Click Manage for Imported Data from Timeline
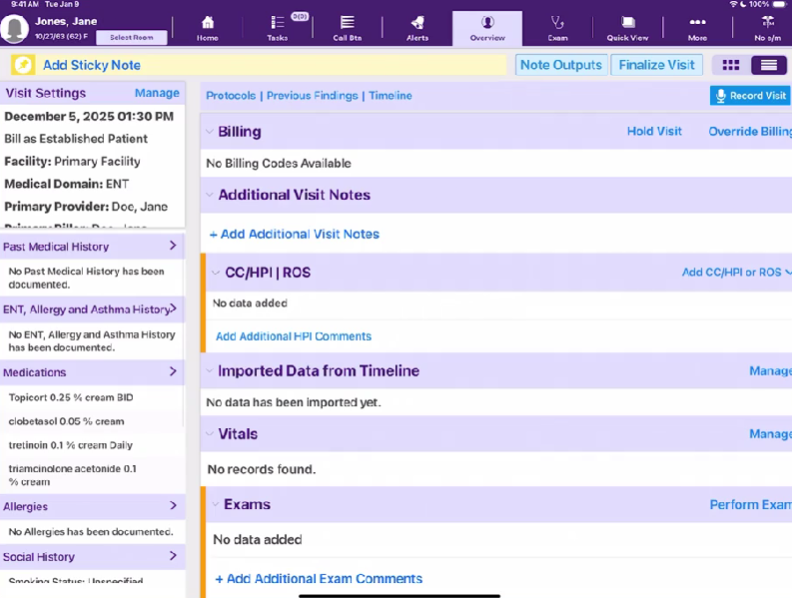This screenshot has height=598, width=792. pyautogui.click(x=770, y=371)
